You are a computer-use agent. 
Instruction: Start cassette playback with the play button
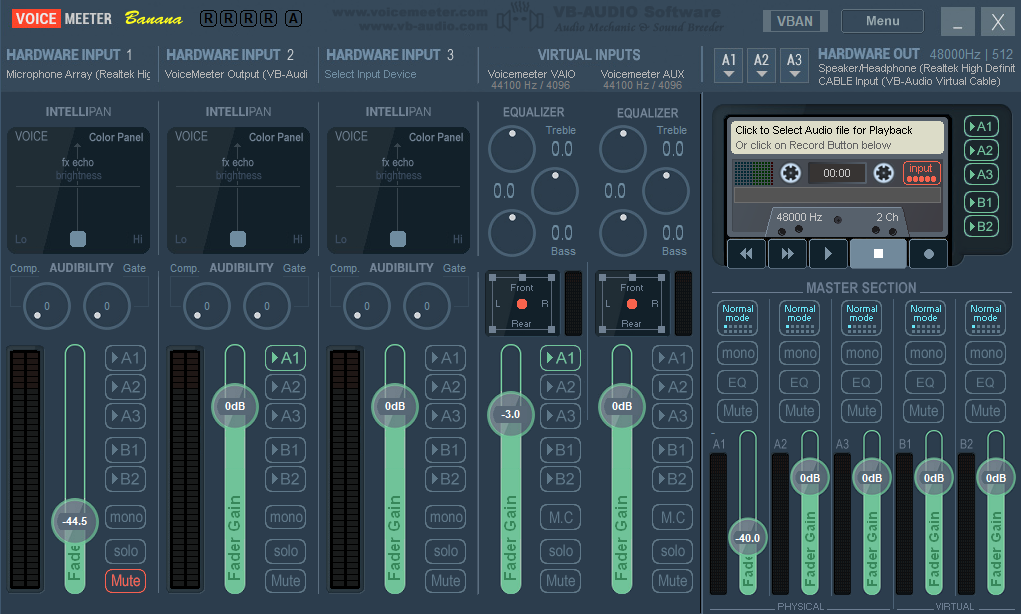[x=828, y=254]
